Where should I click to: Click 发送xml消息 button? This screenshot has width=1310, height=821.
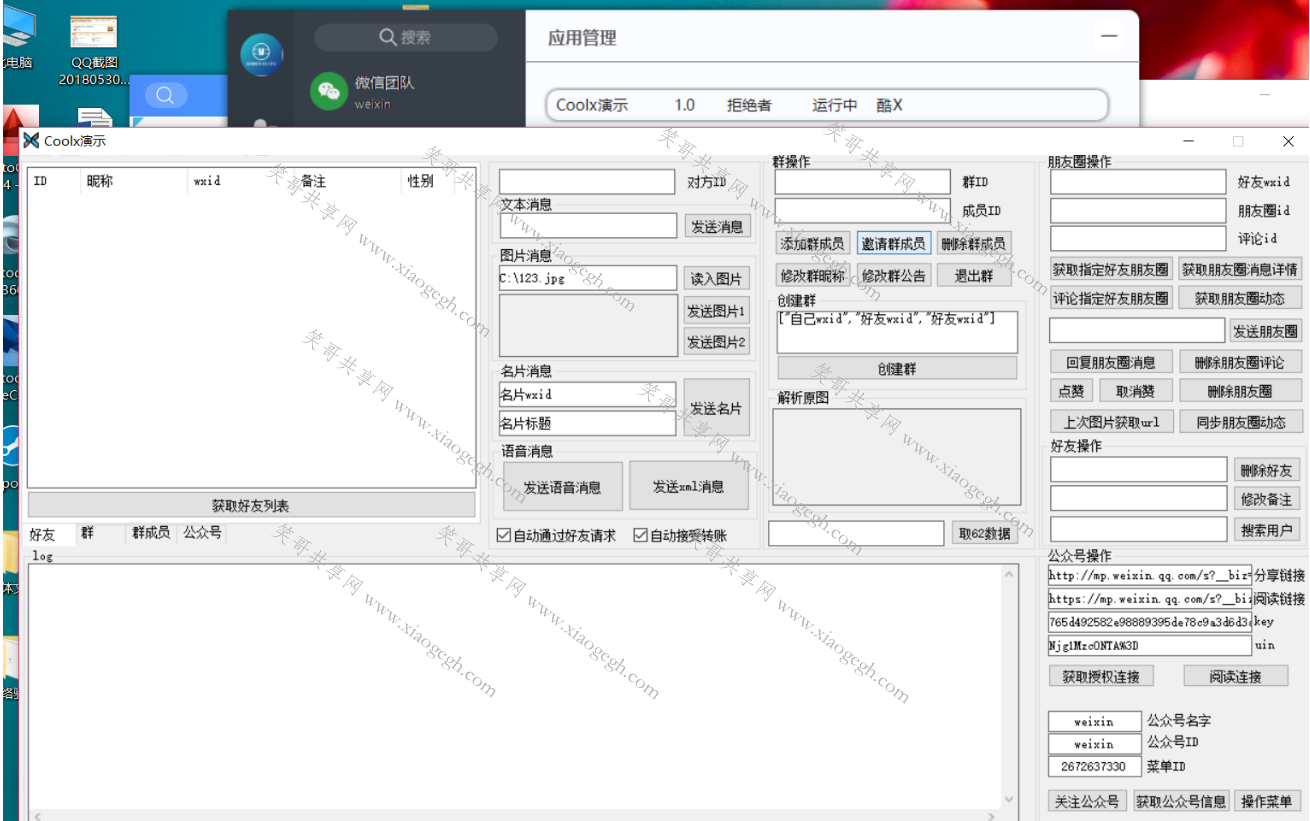pyautogui.click(x=689, y=486)
